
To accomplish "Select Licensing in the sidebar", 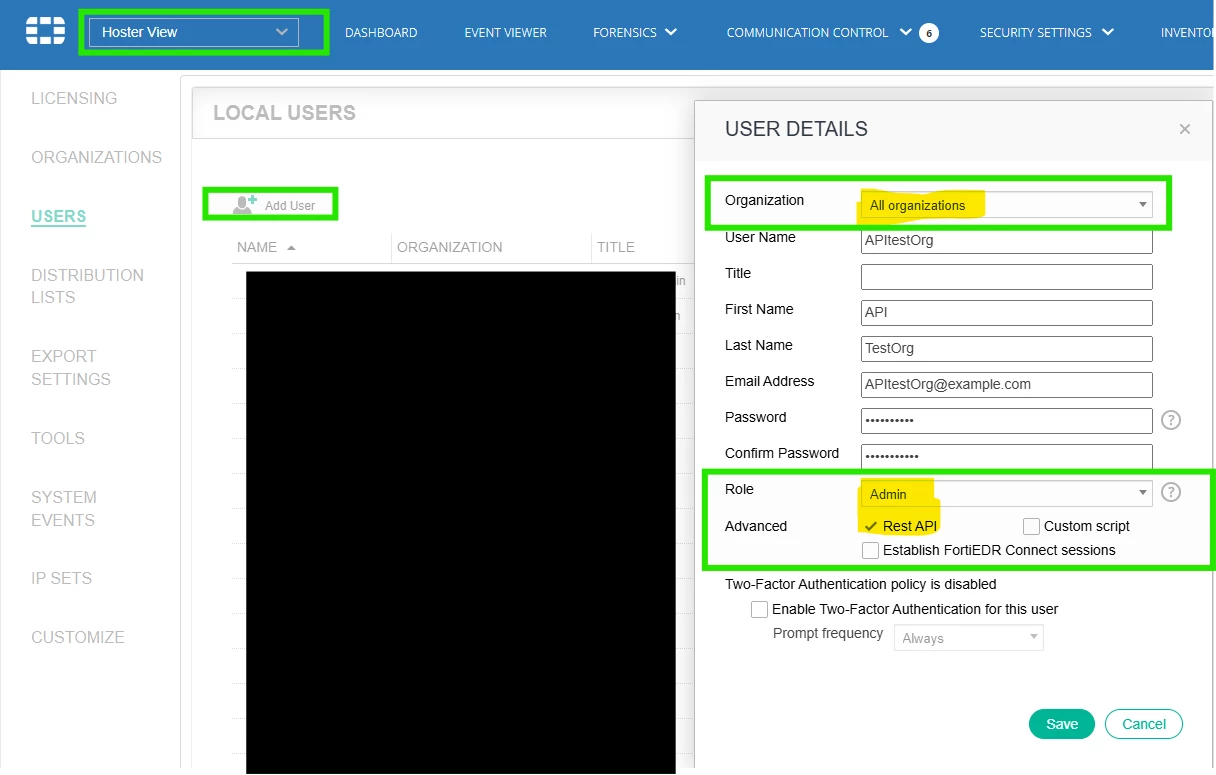I will (74, 98).
